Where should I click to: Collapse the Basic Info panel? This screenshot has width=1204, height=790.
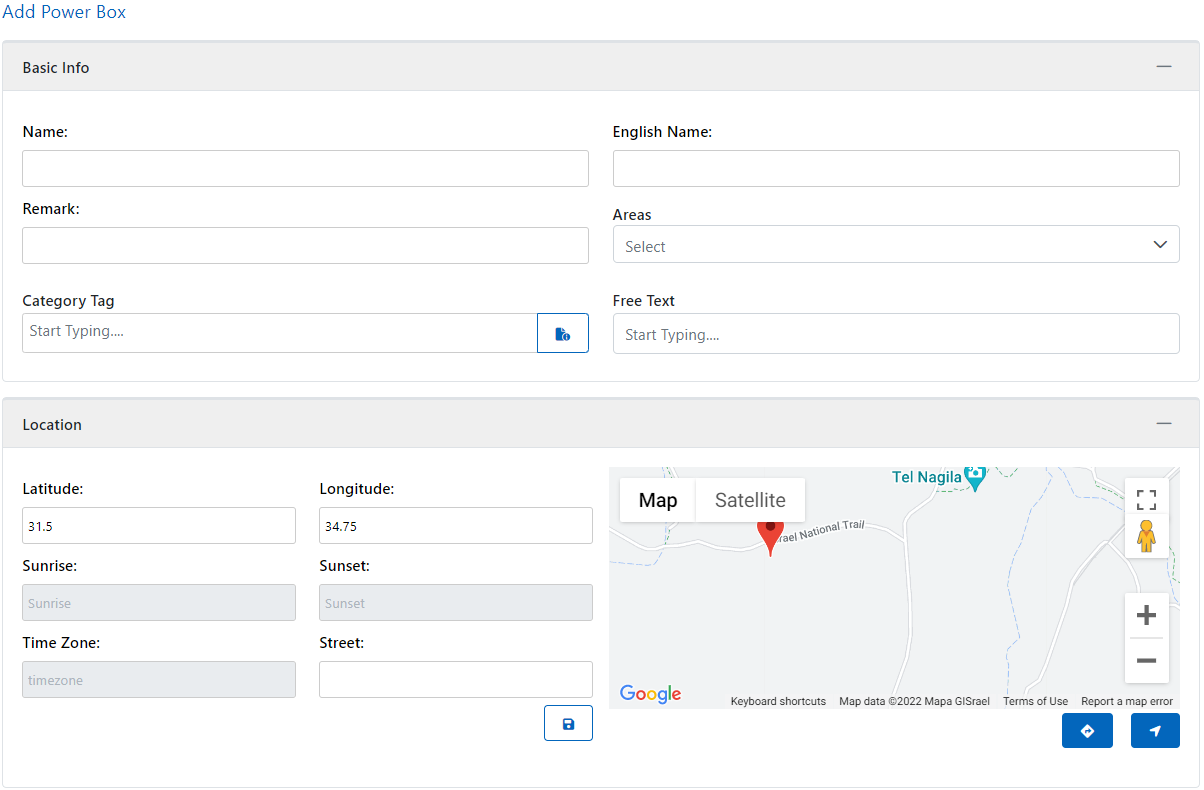click(1163, 66)
